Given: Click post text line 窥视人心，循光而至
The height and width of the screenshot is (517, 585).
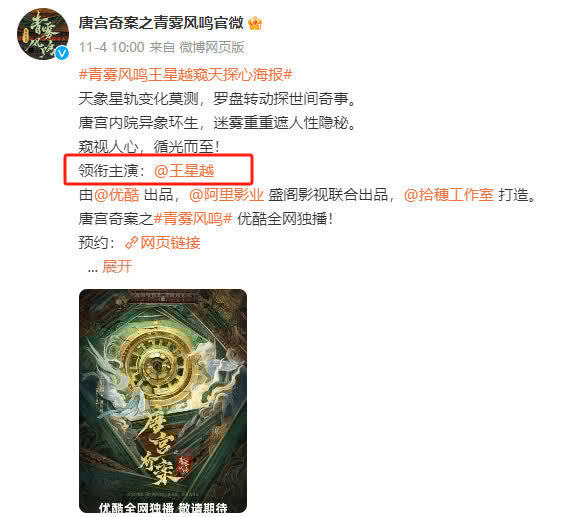Looking at the screenshot, I should (x=149, y=147).
